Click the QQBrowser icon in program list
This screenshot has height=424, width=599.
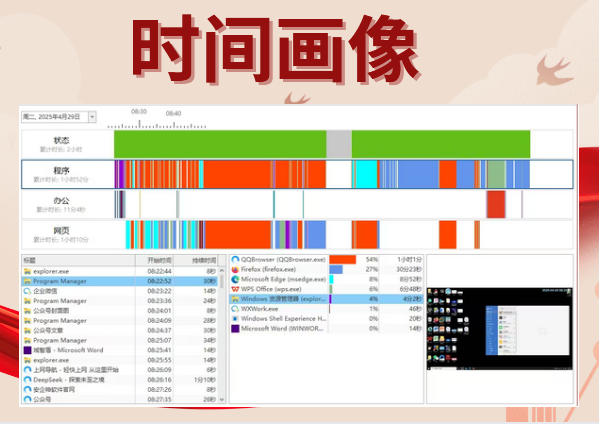tap(235, 259)
